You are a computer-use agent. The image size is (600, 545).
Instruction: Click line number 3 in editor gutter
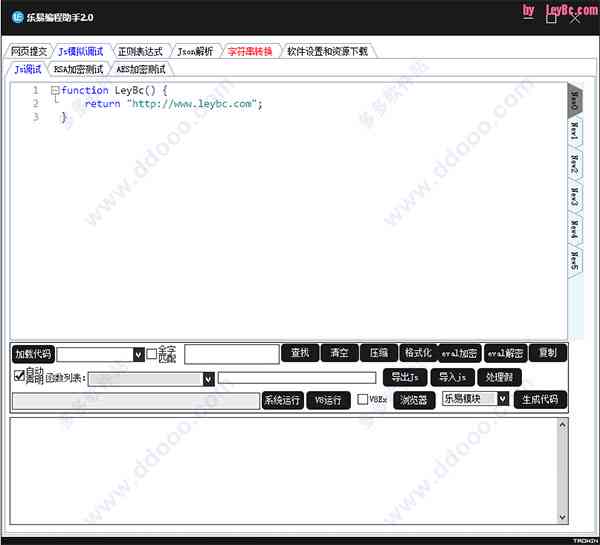pos(36,116)
